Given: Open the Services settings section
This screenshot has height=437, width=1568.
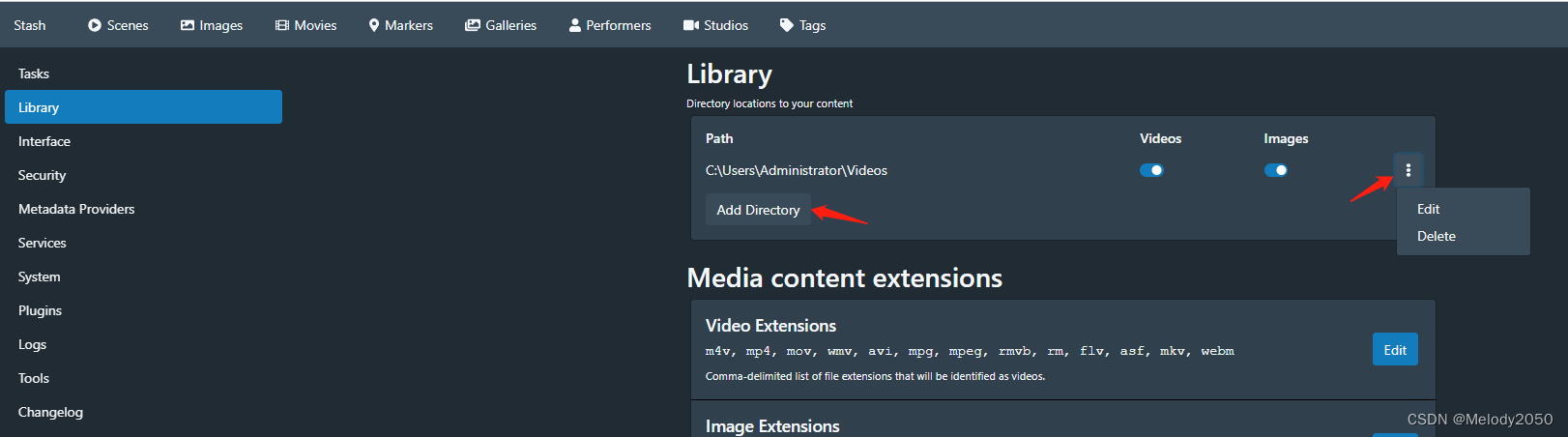Looking at the screenshot, I should click(x=143, y=243).
